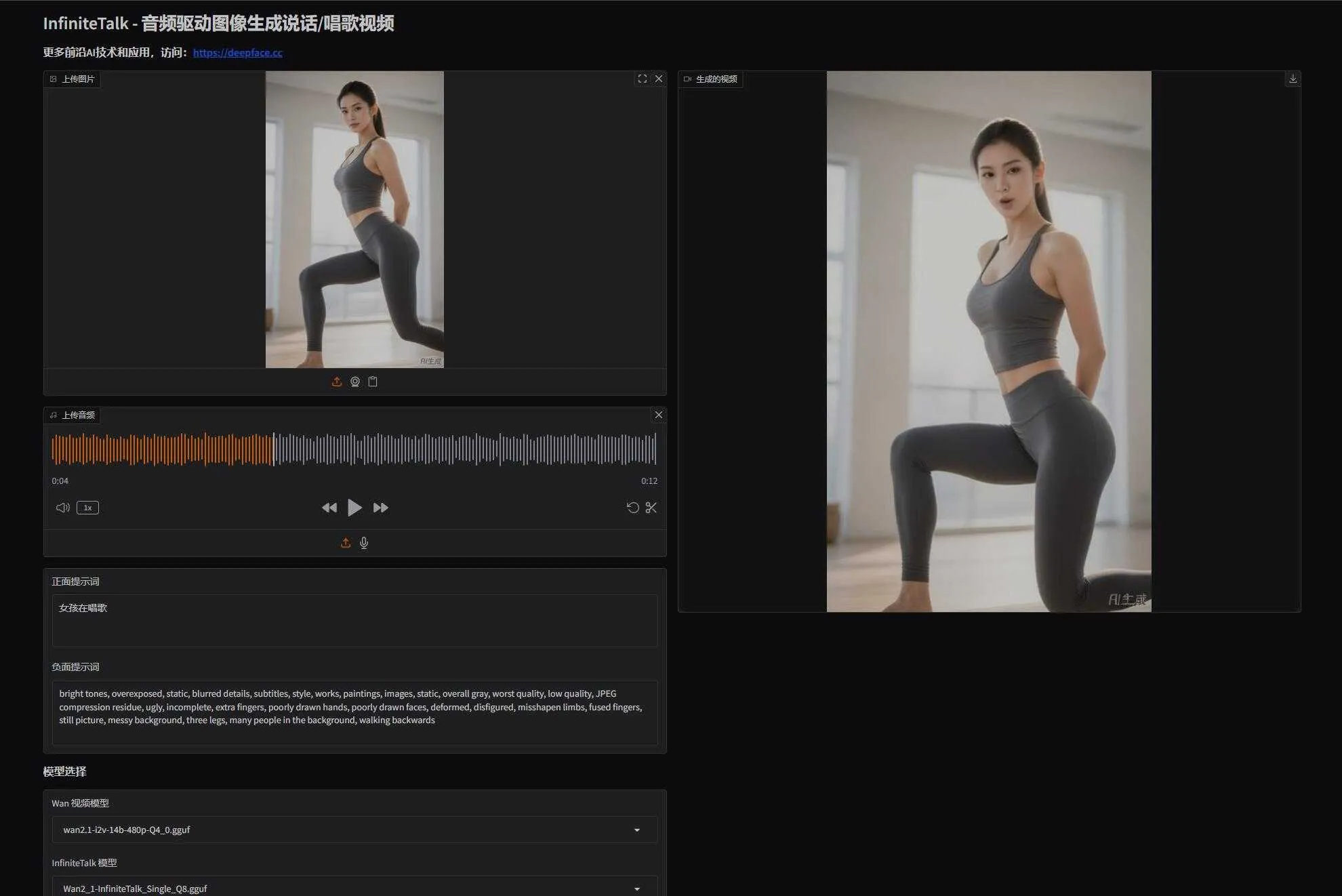
Task: Open the uploaded image in fullscreen
Action: (642, 79)
